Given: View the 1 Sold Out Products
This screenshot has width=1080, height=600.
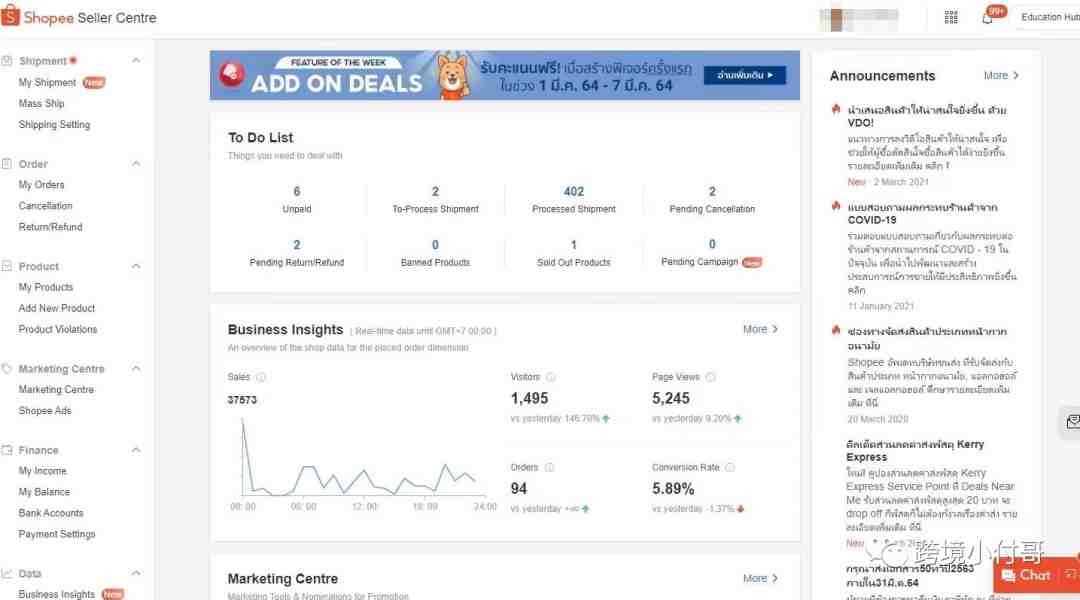Looking at the screenshot, I should tap(574, 253).
